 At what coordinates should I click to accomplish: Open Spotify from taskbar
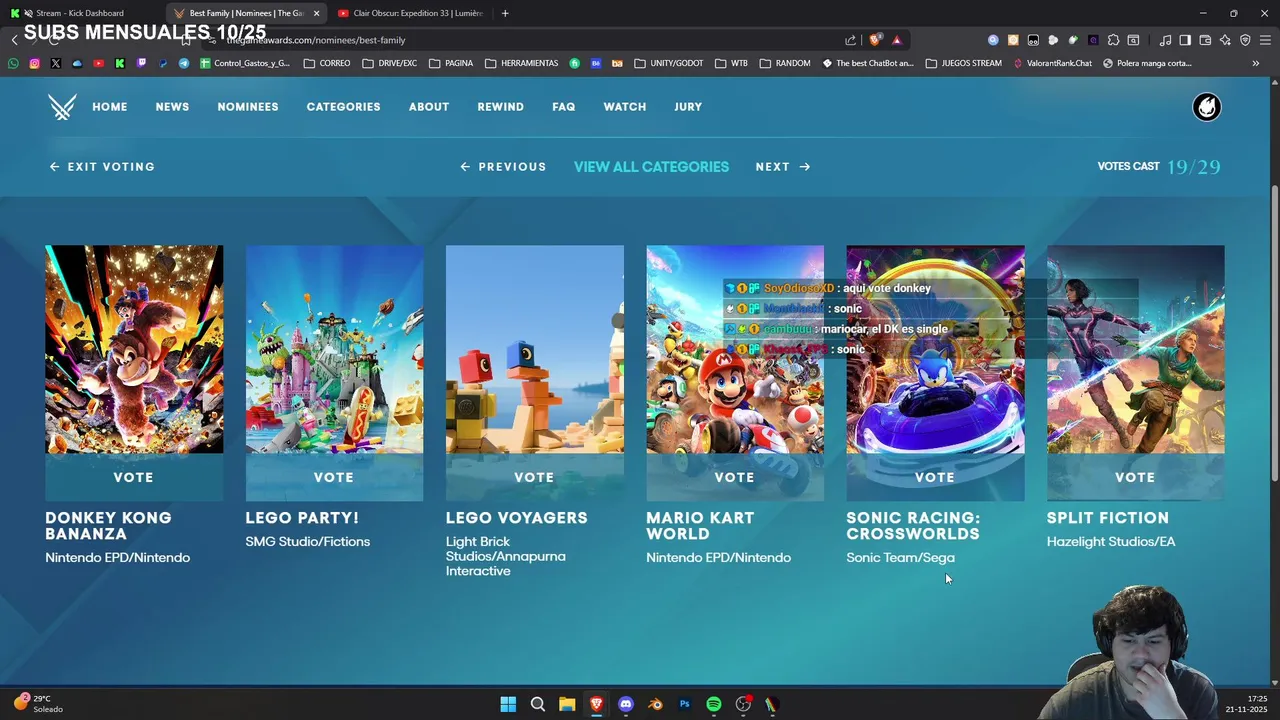pyautogui.click(x=714, y=704)
